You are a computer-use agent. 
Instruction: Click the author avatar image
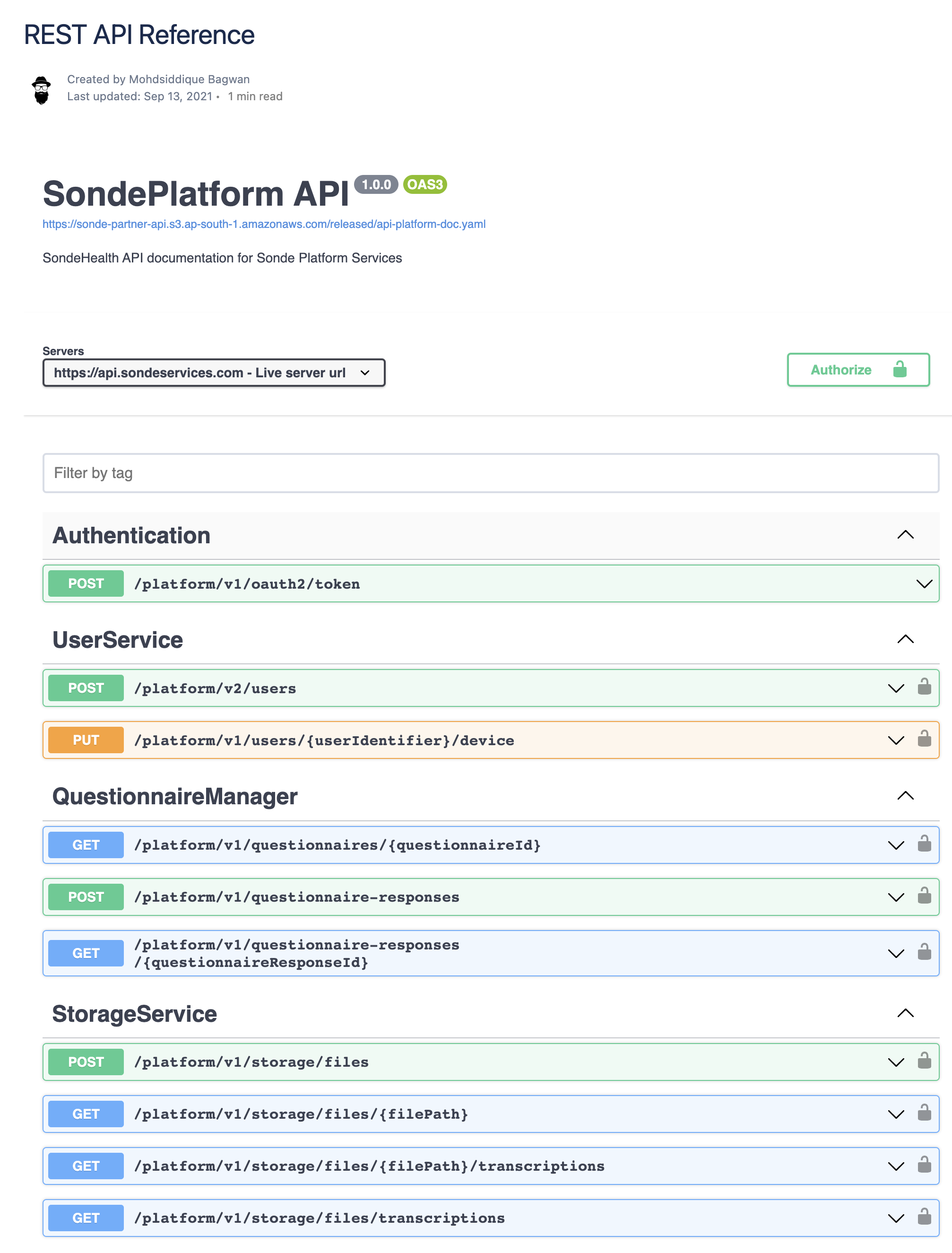pos(42,89)
